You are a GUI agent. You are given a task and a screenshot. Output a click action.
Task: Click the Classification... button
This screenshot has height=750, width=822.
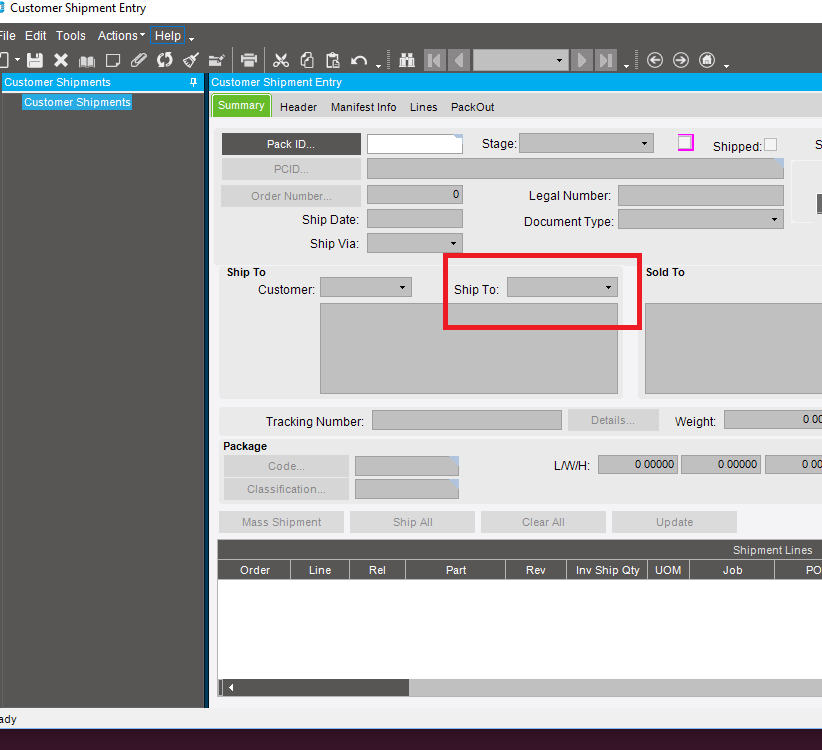[x=286, y=489]
